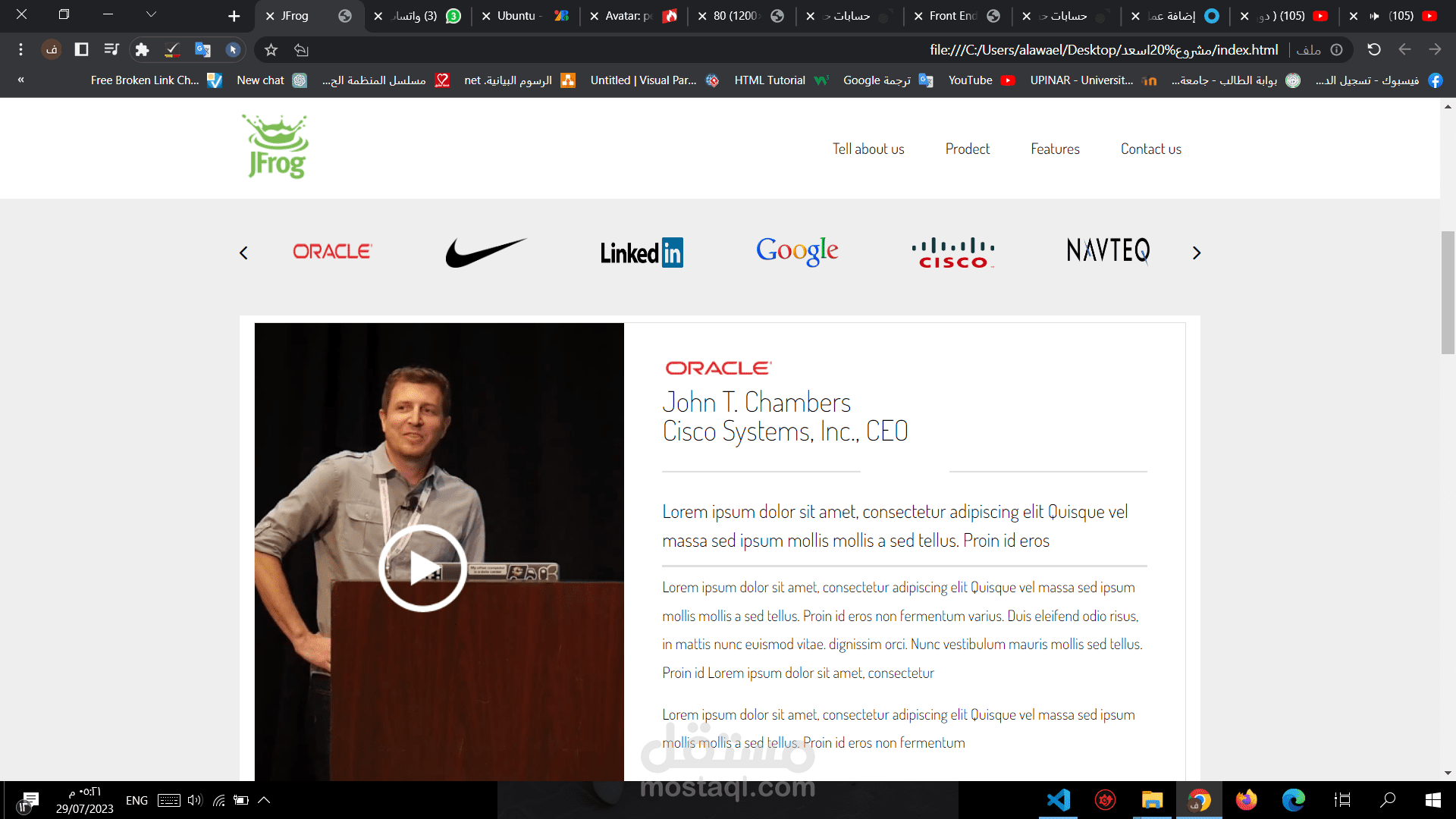Open the Prodect nav link
Image resolution: width=1456 pixels, height=819 pixels.
(x=968, y=149)
